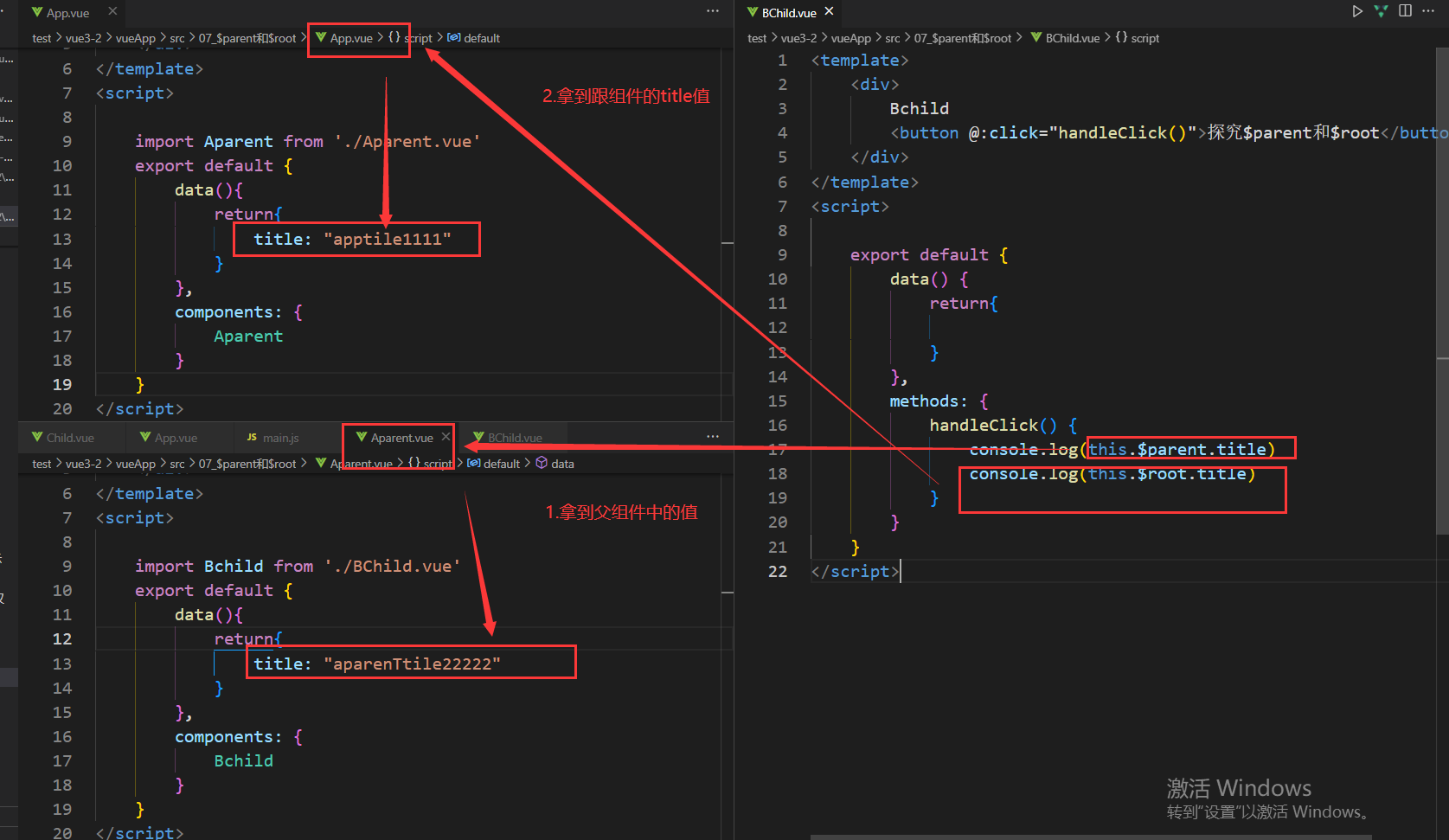This screenshot has height=840, width=1449.
Task: Click the Vue Volar icon in BChild.vue toolbar
Action: coord(1382,11)
